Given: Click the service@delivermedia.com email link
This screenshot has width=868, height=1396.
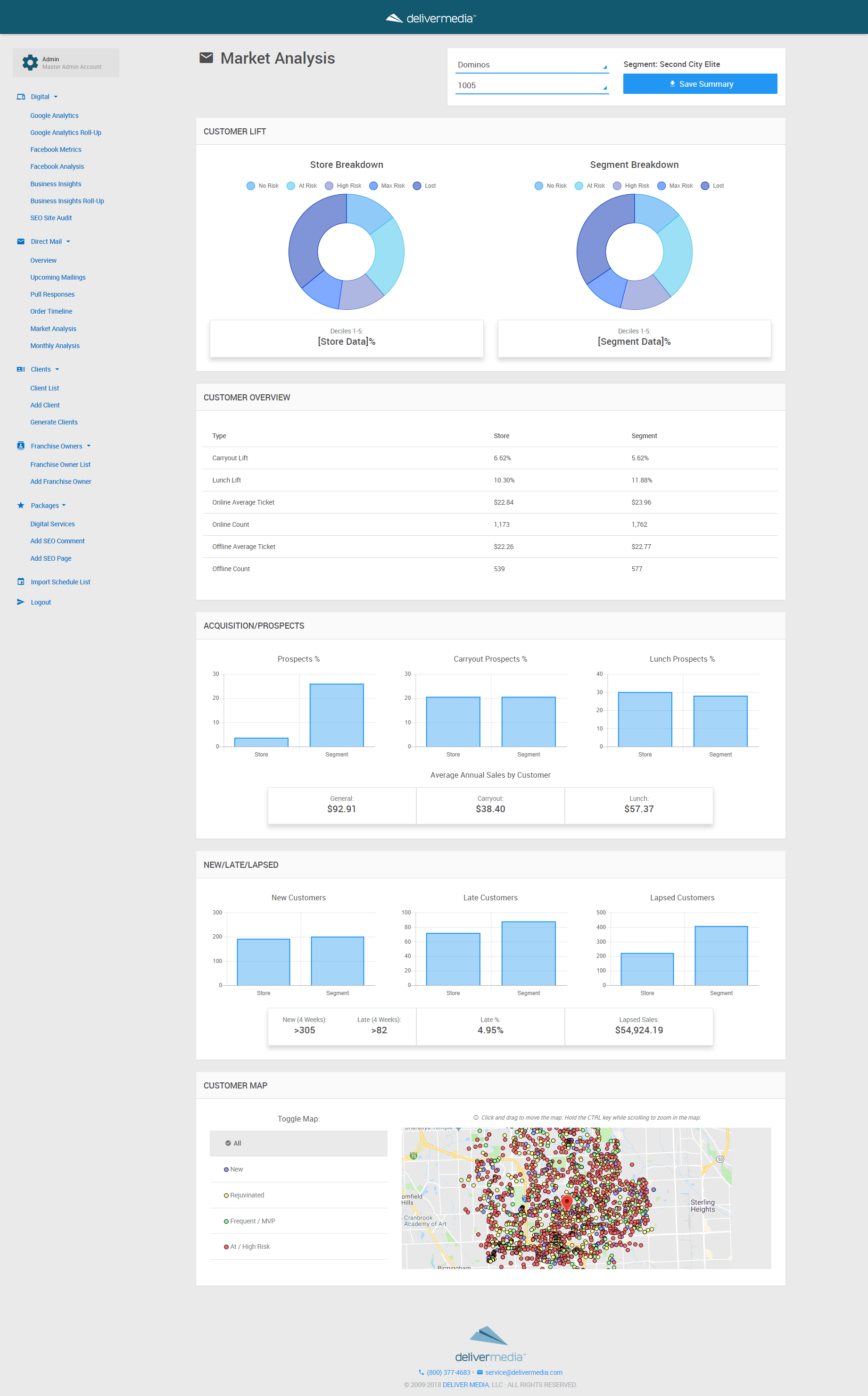Looking at the screenshot, I should (x=523, y=1372).
